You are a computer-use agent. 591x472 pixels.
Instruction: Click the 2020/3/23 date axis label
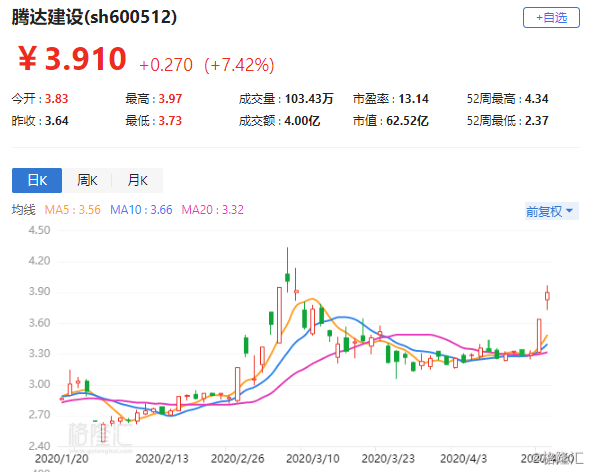[388, 459]
